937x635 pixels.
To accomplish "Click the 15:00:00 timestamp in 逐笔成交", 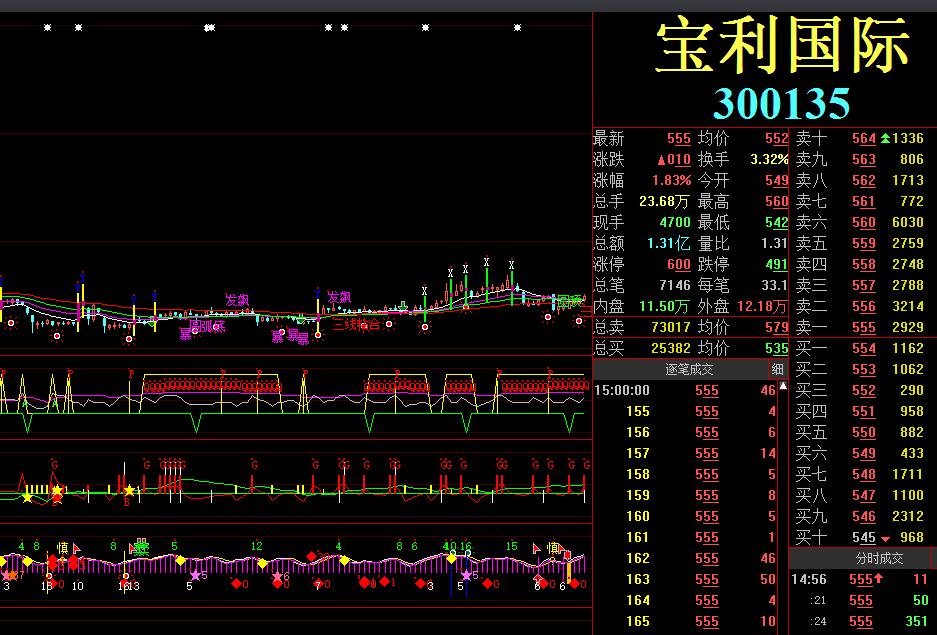I will (x=622, y=391).
